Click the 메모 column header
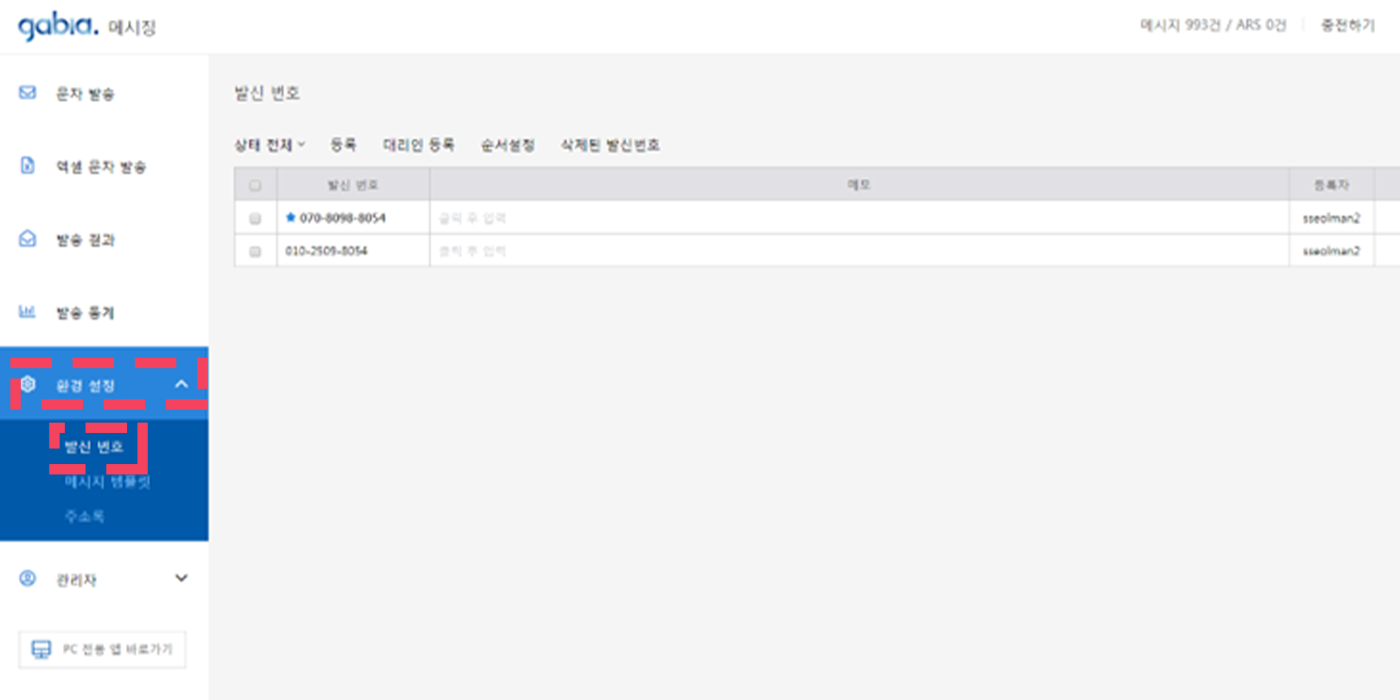This screenshot has width=1400, height=700. (x=859, y=185)
